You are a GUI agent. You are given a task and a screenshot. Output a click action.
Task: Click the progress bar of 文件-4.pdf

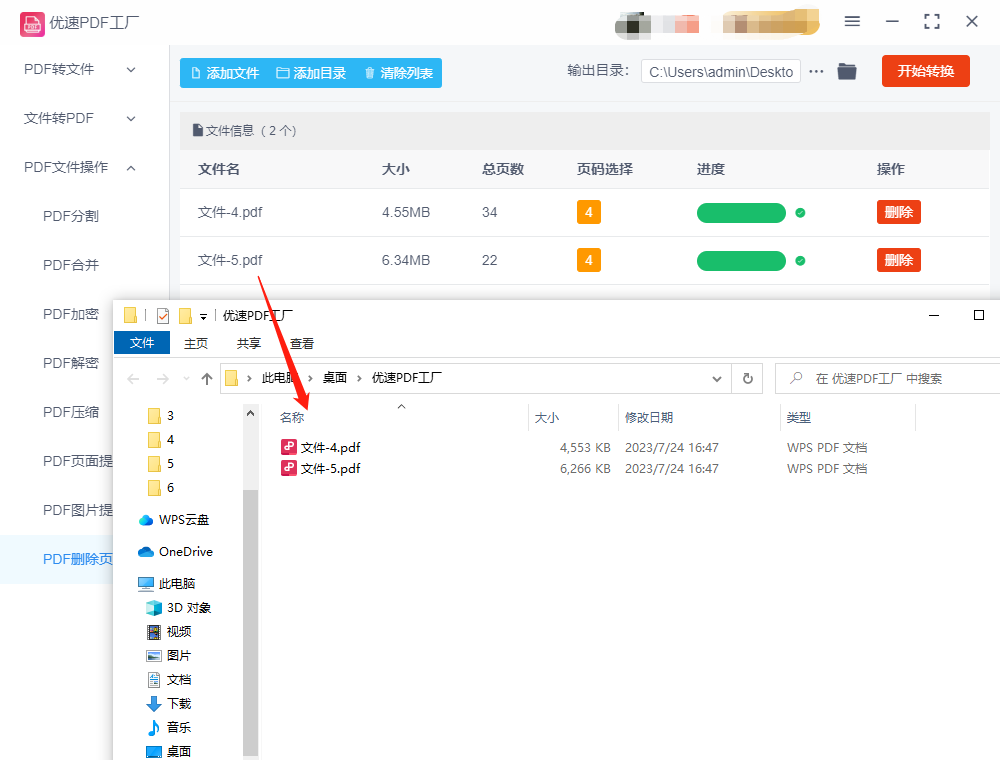pyautogui.click(x=741, y=213)
